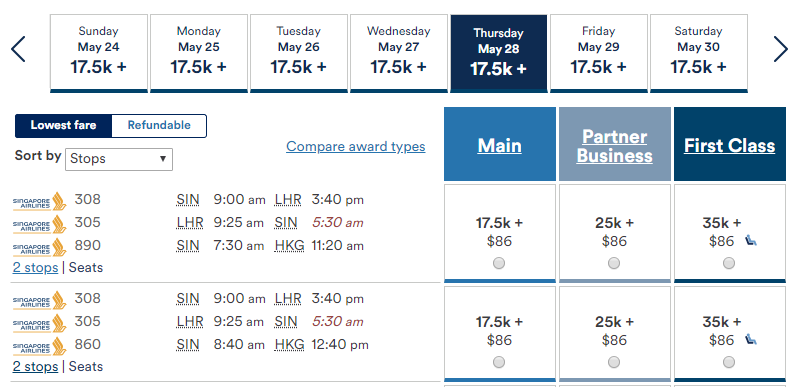Advance to next week with right arrow
Screen dimensions: 793x387
780,49
